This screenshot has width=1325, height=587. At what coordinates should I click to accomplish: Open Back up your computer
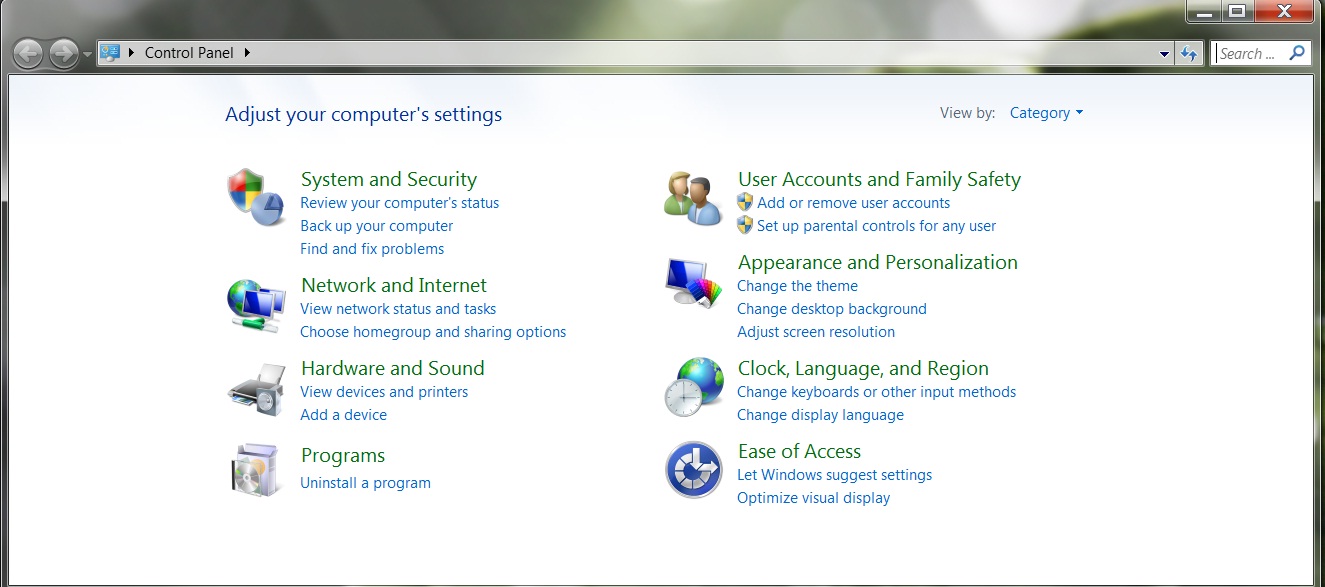376,226
